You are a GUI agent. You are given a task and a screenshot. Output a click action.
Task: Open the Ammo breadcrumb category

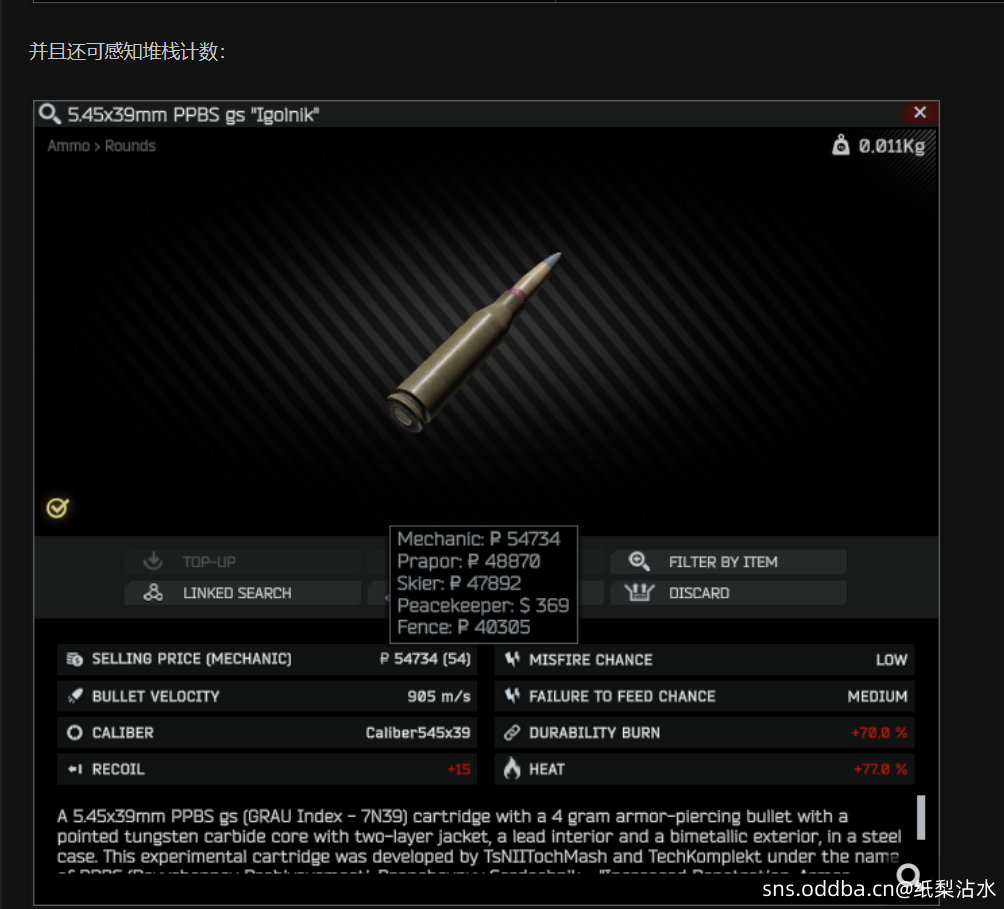[x=69, y=146]
